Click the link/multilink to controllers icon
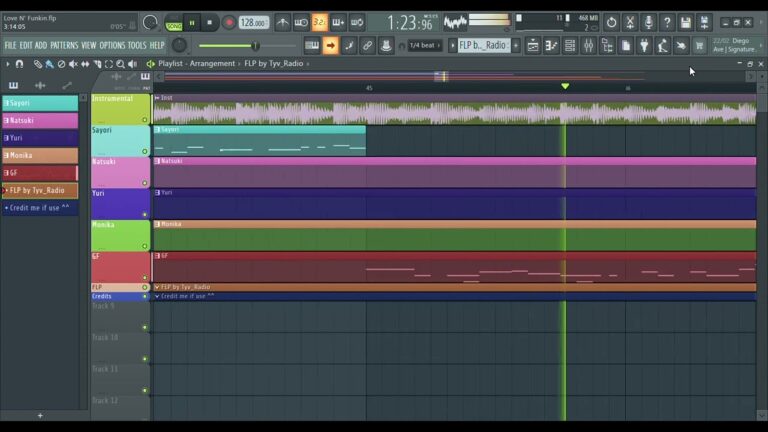 pyautogui.click(x=367, y=46)
